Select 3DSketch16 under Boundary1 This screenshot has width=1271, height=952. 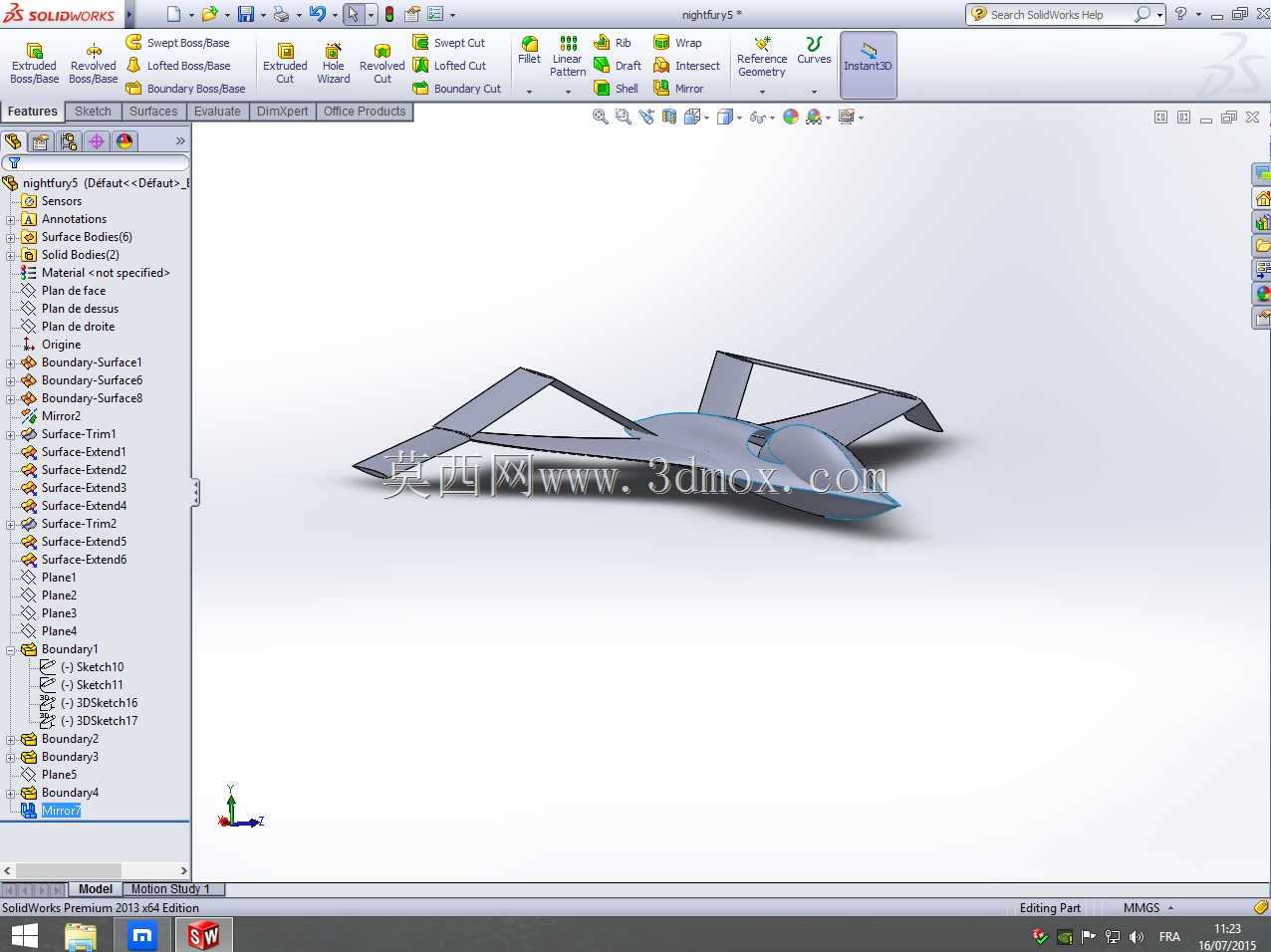107,703
